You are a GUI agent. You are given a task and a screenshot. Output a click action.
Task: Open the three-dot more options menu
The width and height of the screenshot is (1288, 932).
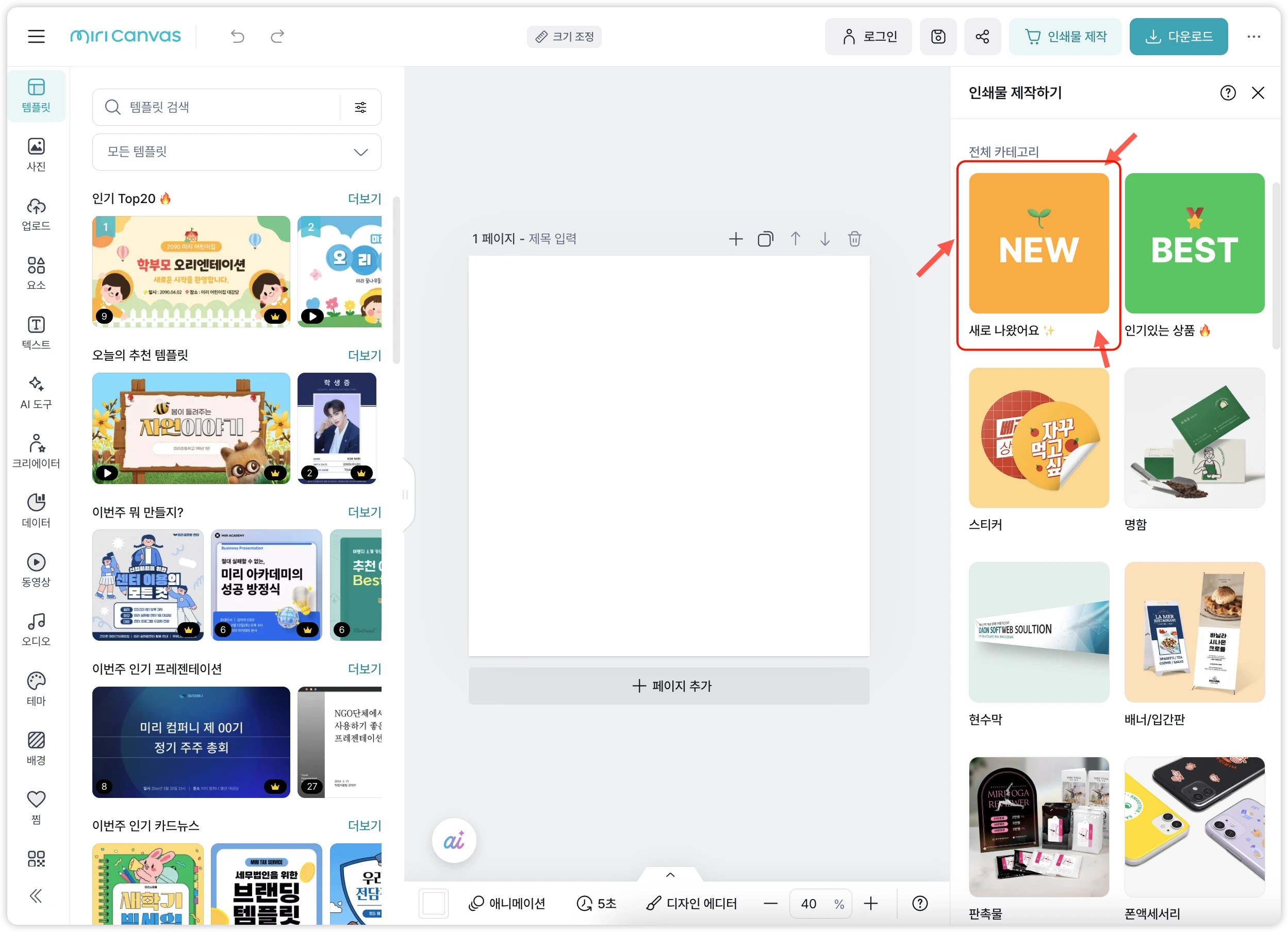1253,37
